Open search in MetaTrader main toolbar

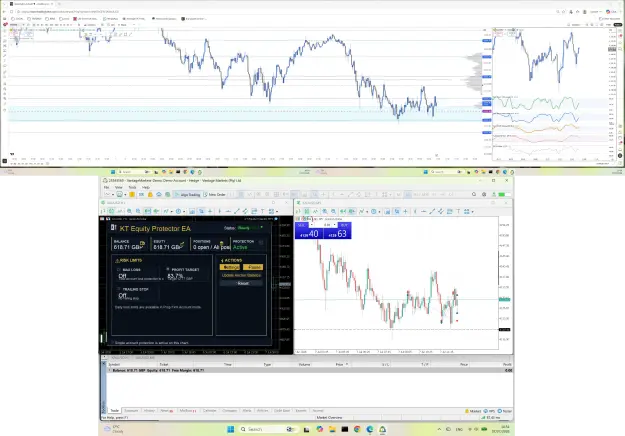(x=474, y=194)
